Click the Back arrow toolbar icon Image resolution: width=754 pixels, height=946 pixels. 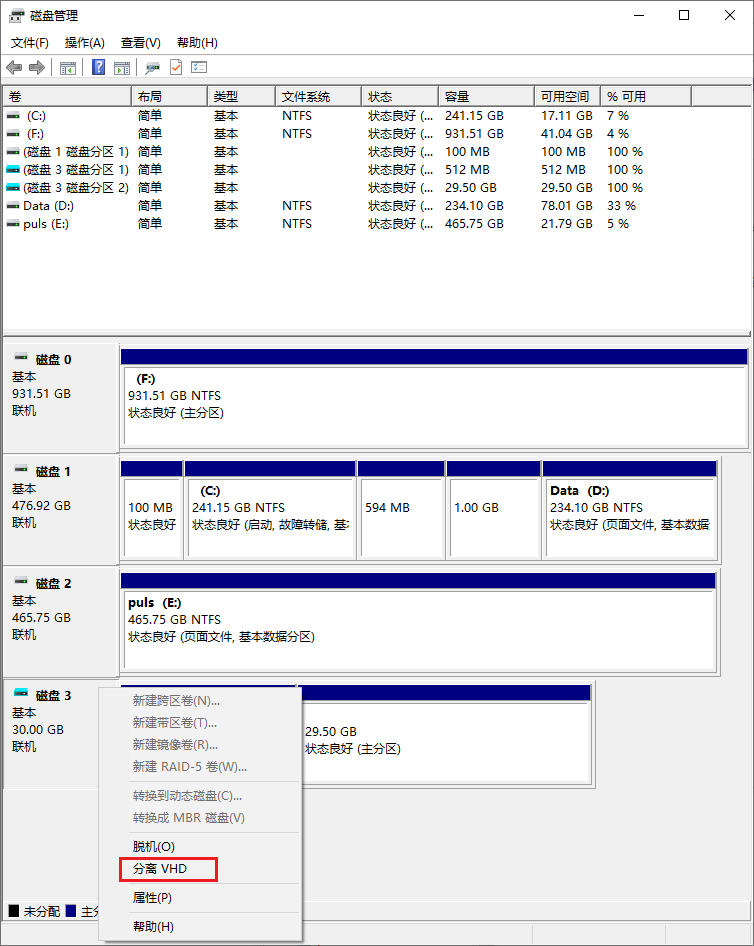[x=14, y=67]
